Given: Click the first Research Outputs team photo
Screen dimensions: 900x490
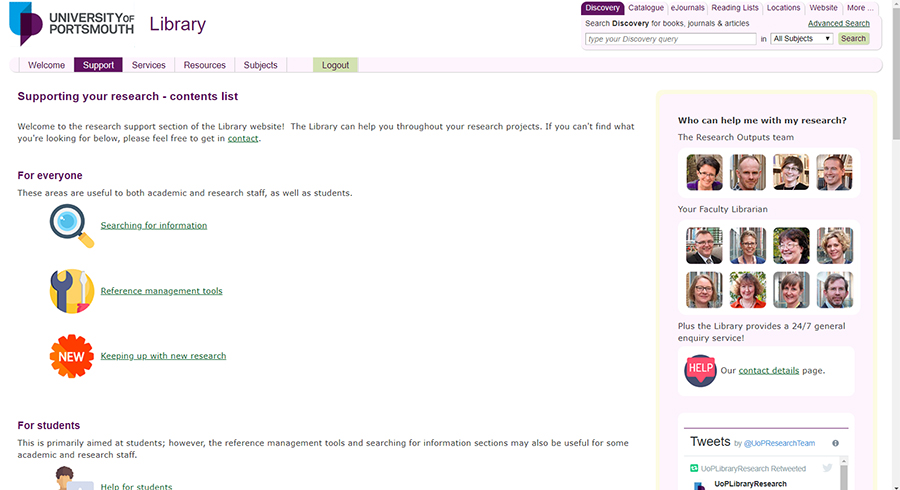Looking at the screenshot, I should click(x=704, y=172).
